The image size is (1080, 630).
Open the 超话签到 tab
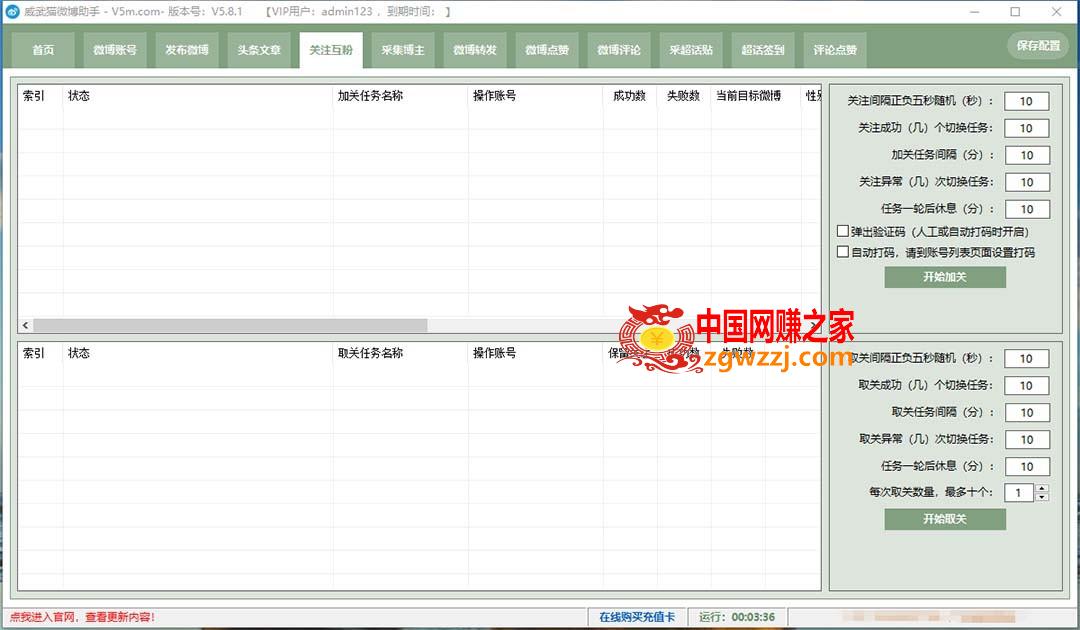click(762, 50)
